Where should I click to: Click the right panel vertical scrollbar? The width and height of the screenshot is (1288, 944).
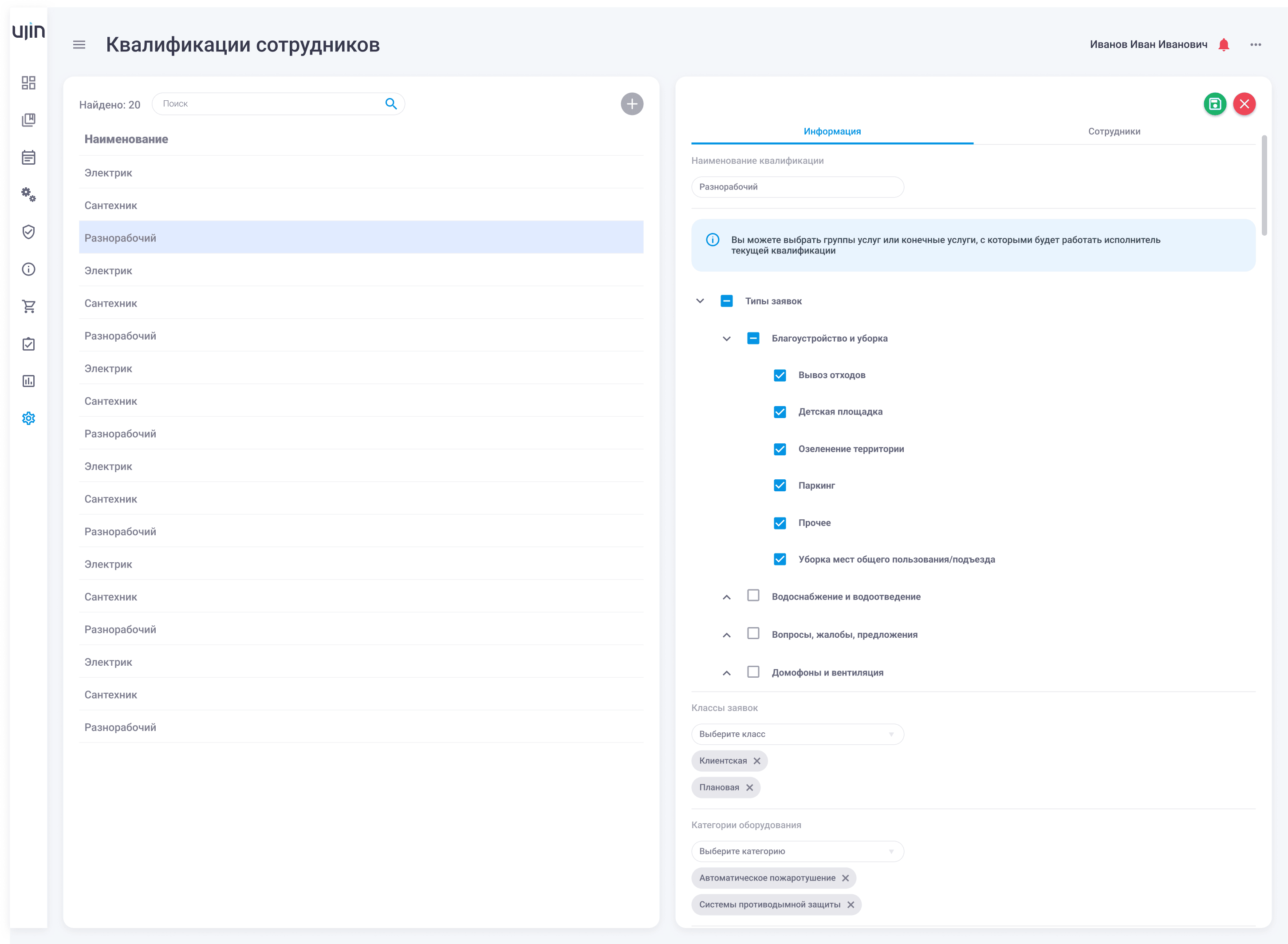pos(1264,185)
